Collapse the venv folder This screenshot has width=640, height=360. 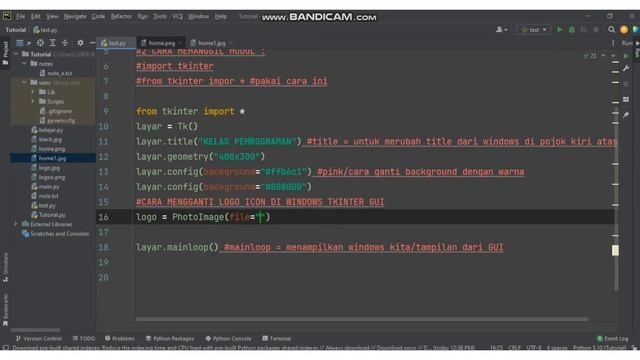pos(24,82)
